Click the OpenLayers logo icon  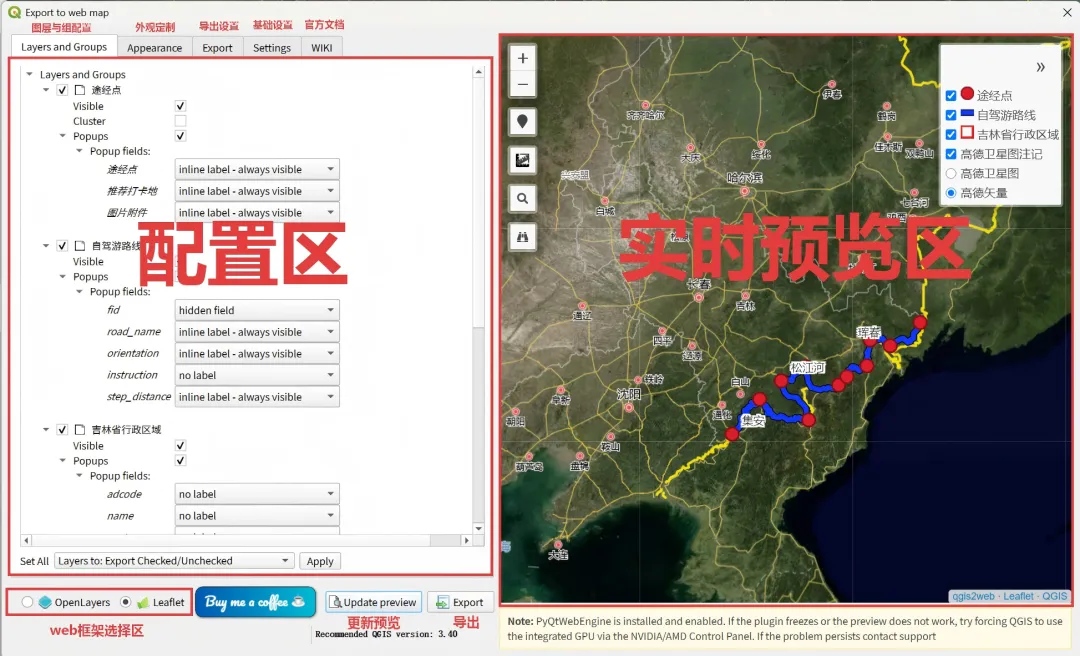(45, 602)
